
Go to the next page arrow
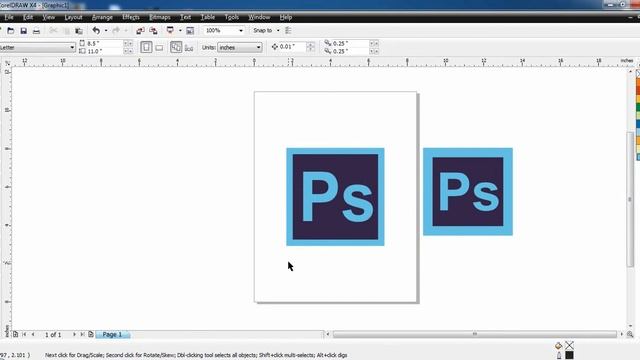74,334
